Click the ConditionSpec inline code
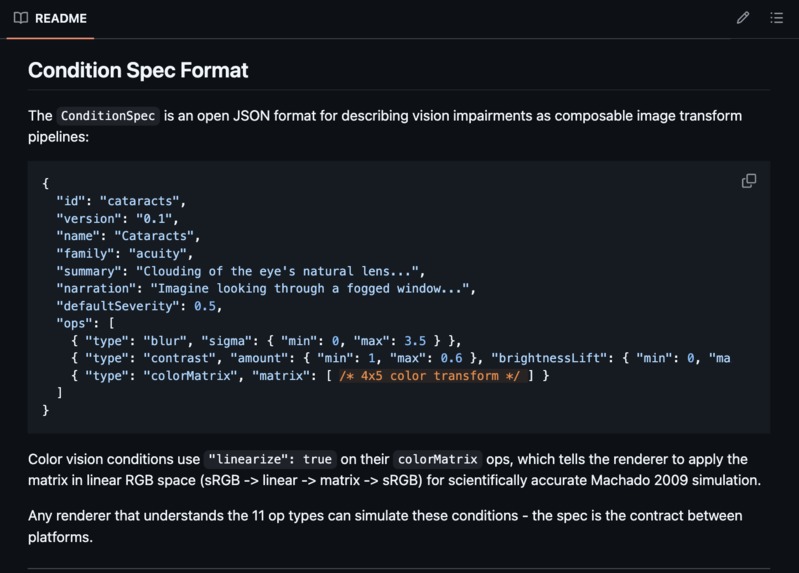Image resolution: width=799 pixels, height=573 pixels. (108, 116)
